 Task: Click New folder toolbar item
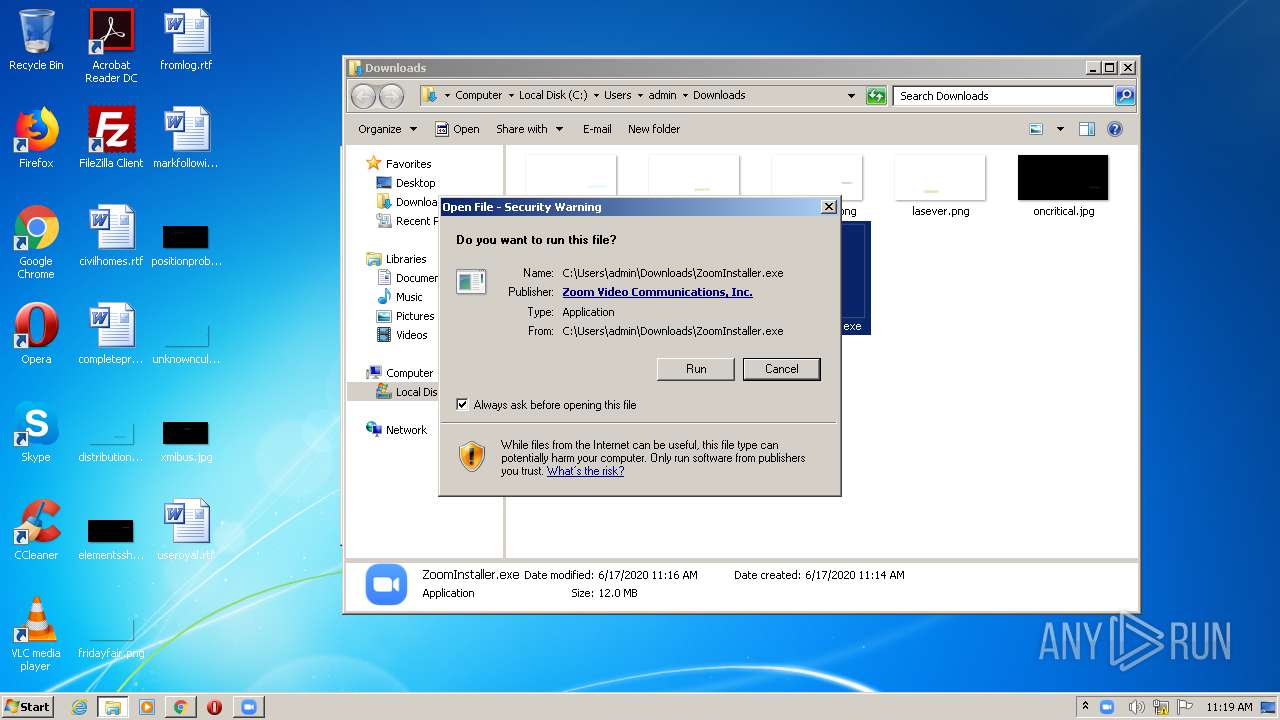(x=654, y=129)
